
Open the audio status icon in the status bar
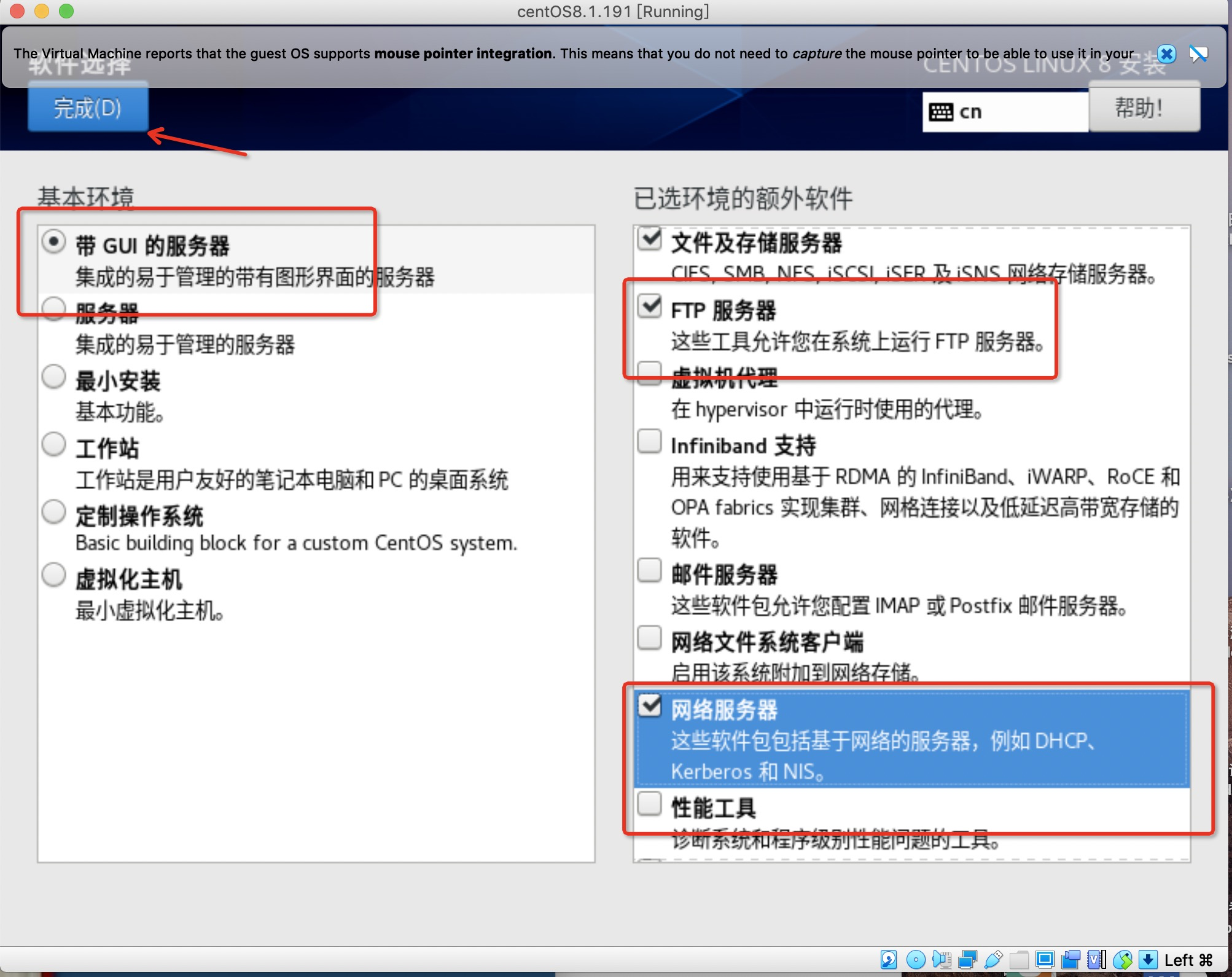(x=942, y=960)
